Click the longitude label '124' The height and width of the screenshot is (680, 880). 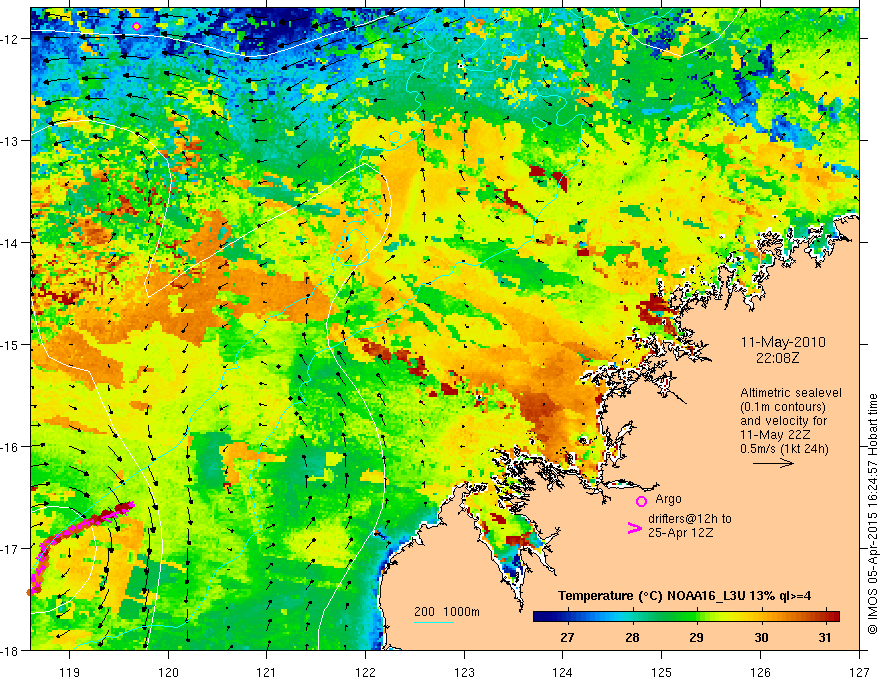coord(563,672)
